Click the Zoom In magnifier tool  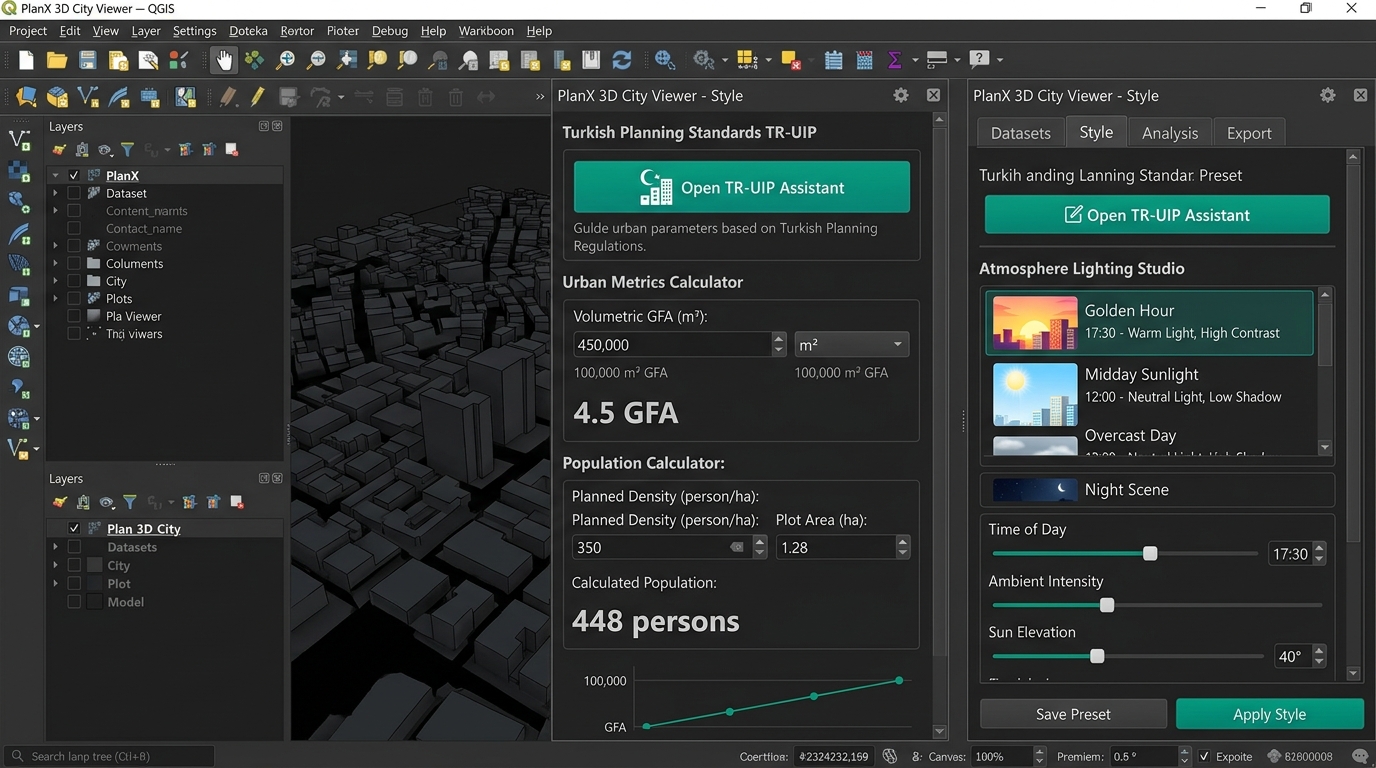285,60
